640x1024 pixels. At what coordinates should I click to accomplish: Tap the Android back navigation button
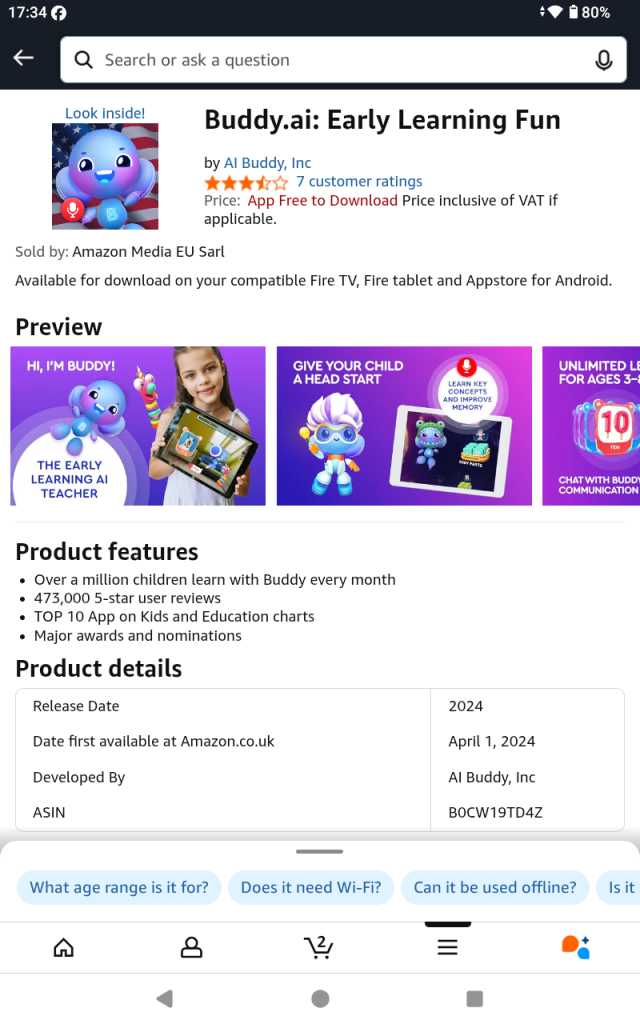point(165,999)
